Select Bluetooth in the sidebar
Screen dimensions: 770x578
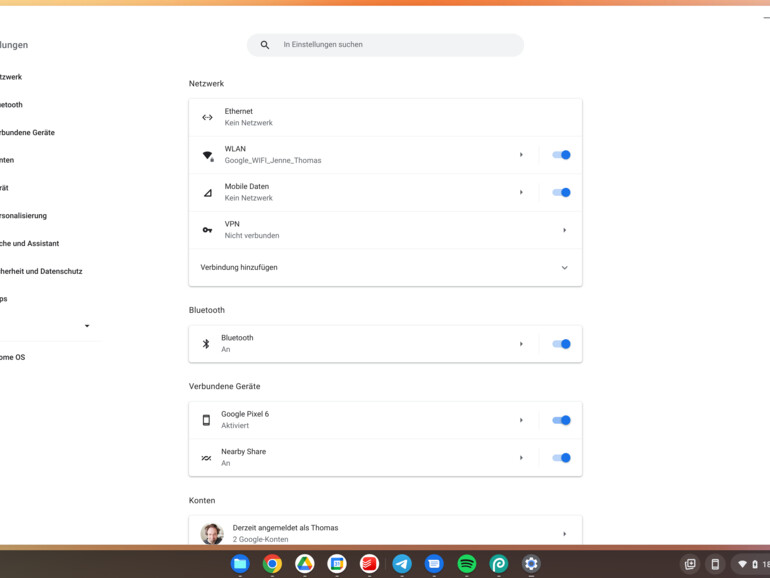click(x=11, y=105)
